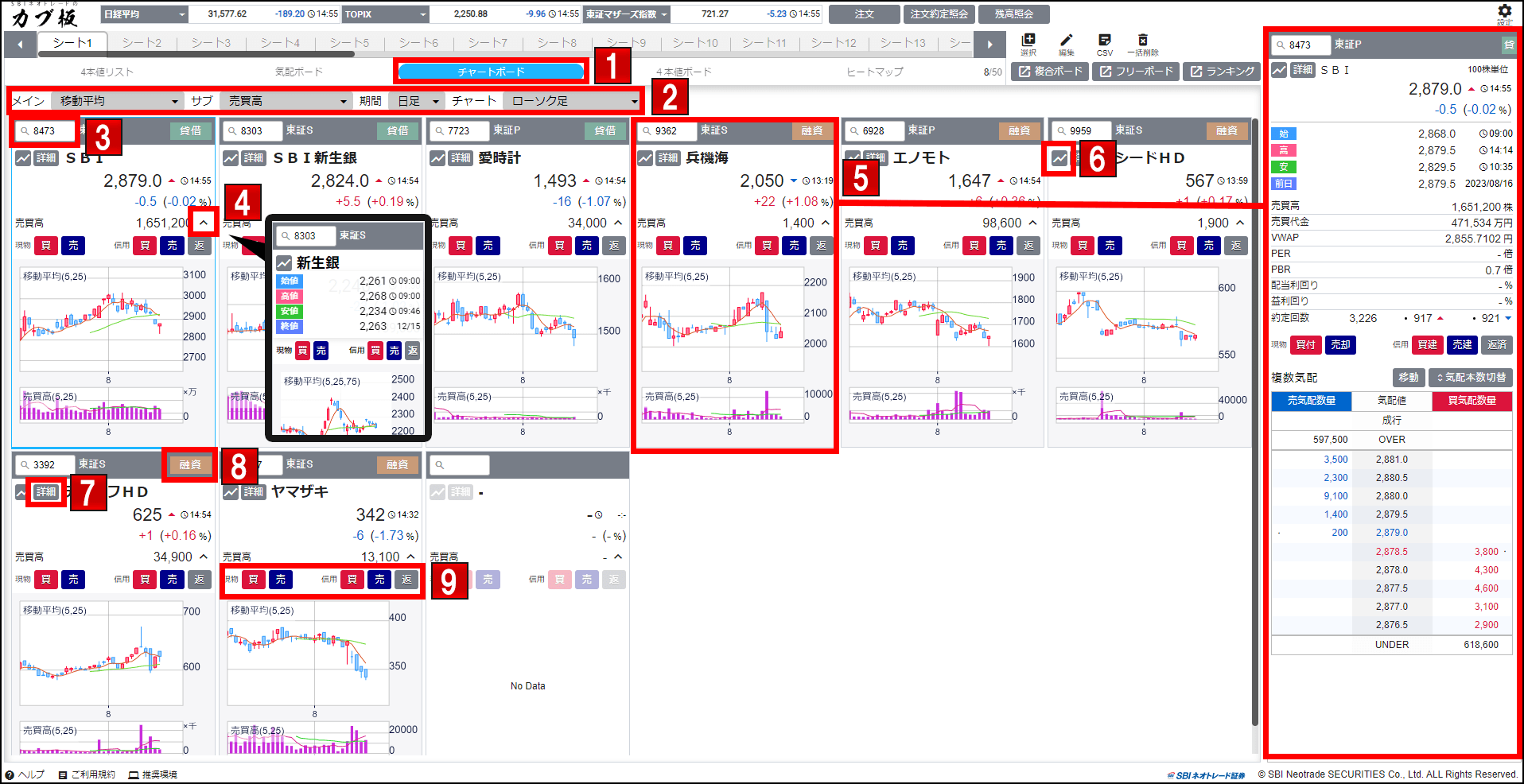Image resolution: width=1524 pixels, height=784 pixels.
Task: Click 信用 返 for ＳＢＩ card
Action: tap(199, 246)
